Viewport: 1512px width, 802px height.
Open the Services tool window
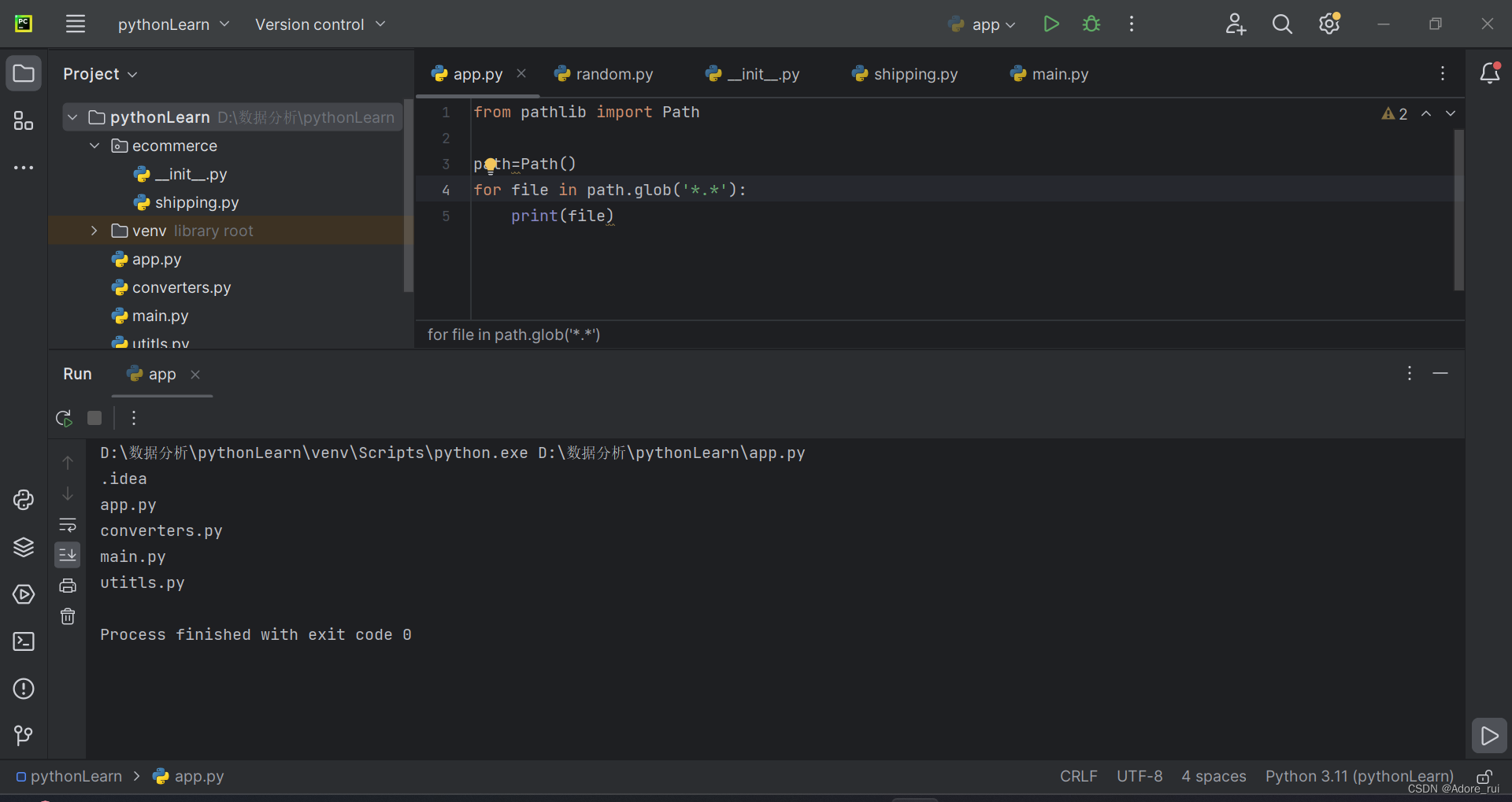pos(24,594)
